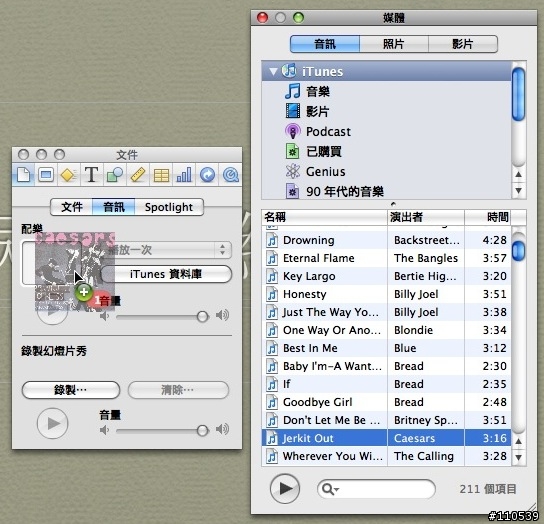Click the 清除… button
544x524 pixels.
coord(178,390)
